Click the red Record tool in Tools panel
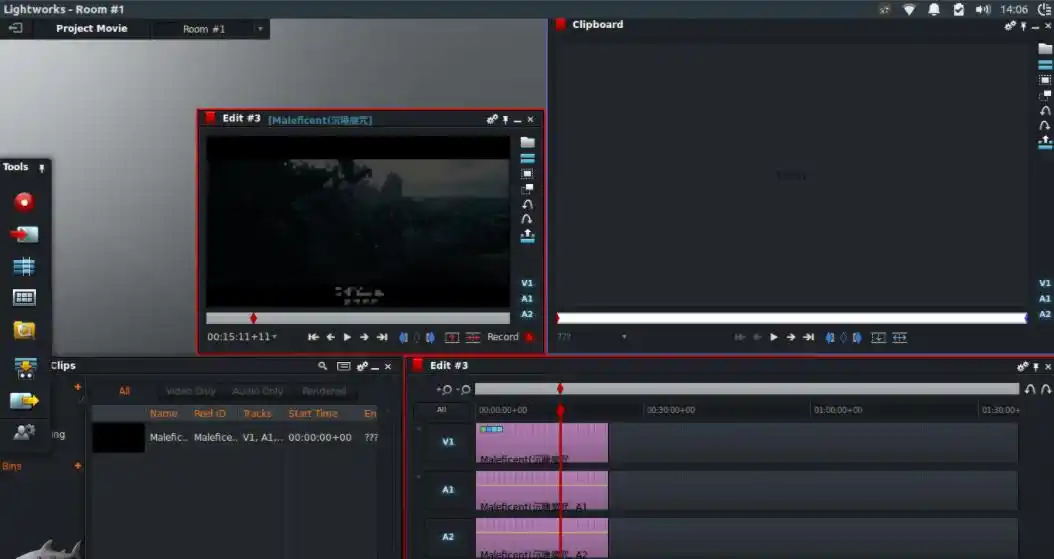This screenshot has width=1054, height=559. point(24,202)
